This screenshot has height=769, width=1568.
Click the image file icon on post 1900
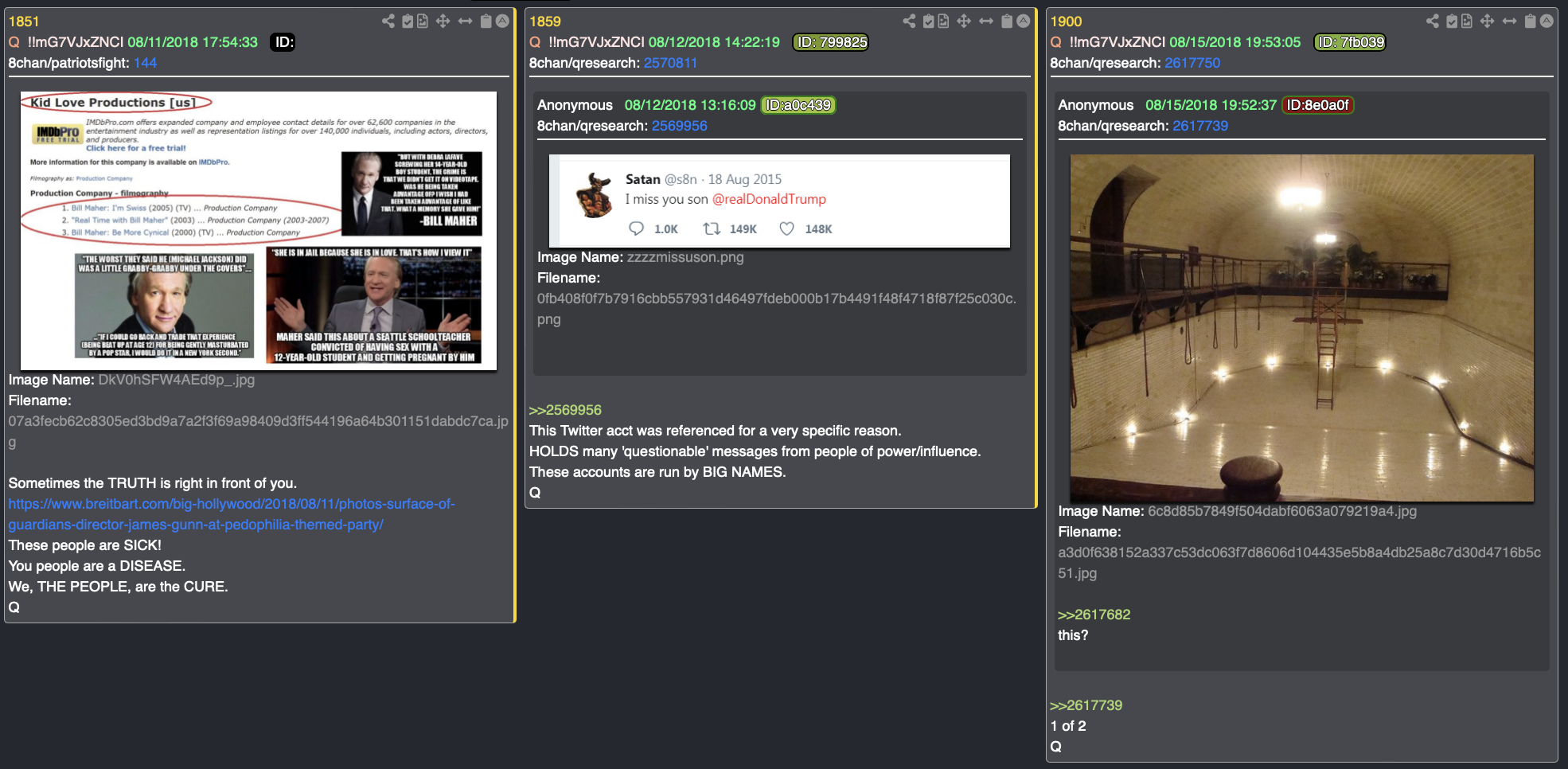(1466, 21)
